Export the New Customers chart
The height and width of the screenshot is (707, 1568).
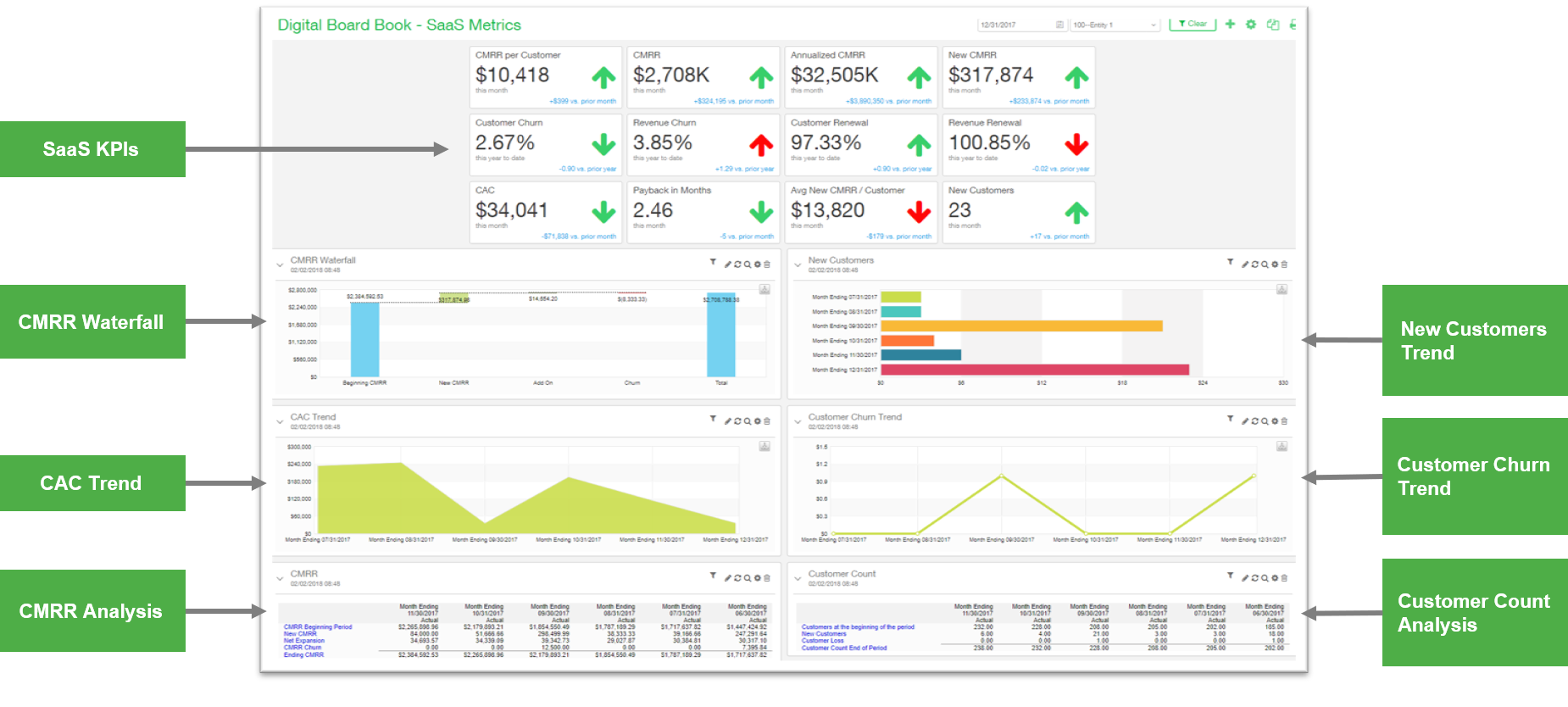click(1282, 290)
